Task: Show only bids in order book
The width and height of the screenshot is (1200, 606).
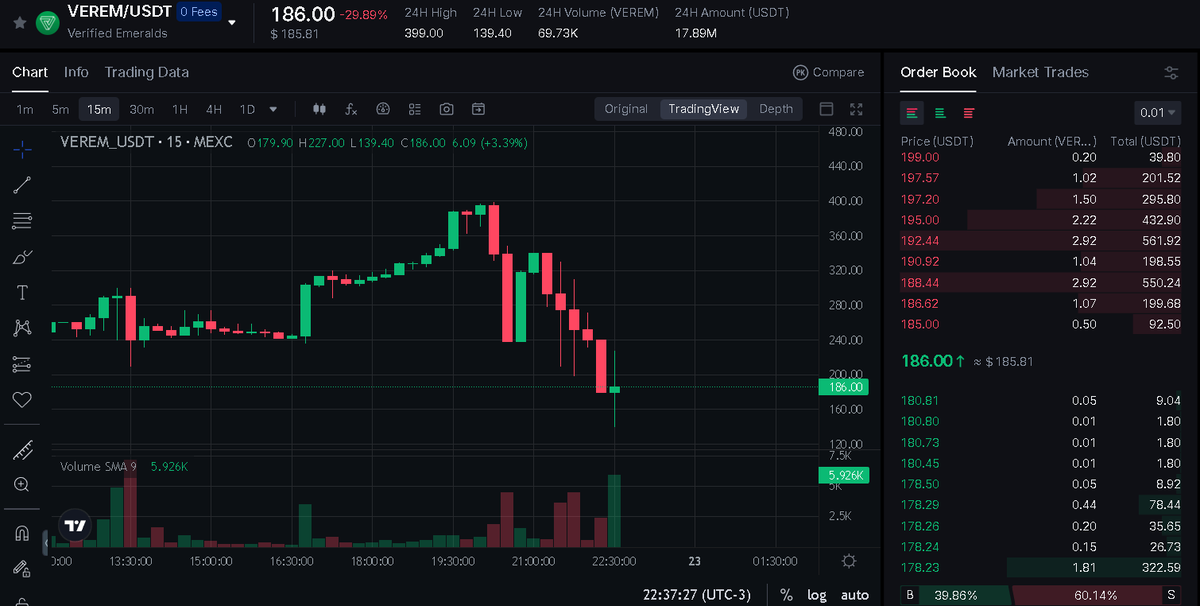Action: [941, 112]
